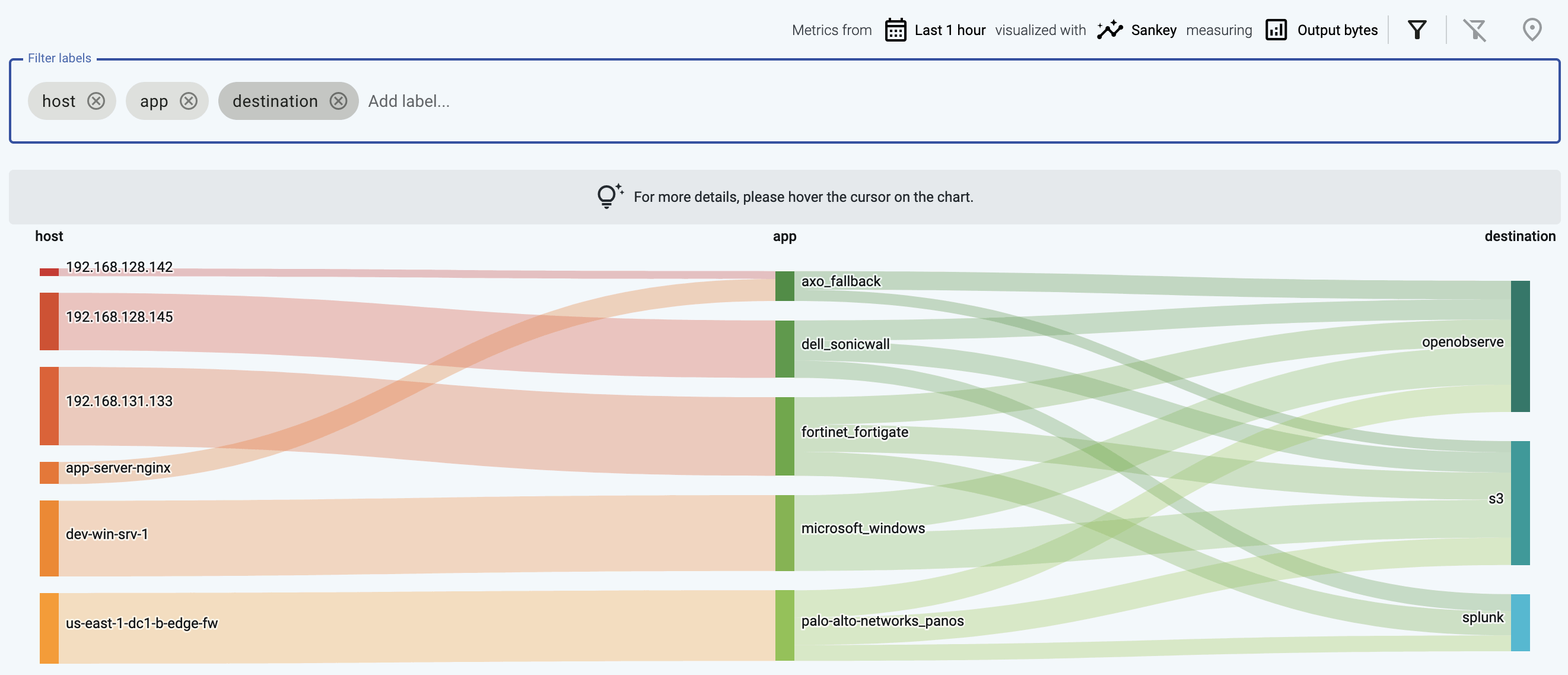Image resolution: width=1568 pixels, height=675 pixels.
Task: Click the s3 destination node
Action: (x=1520, y=503)
